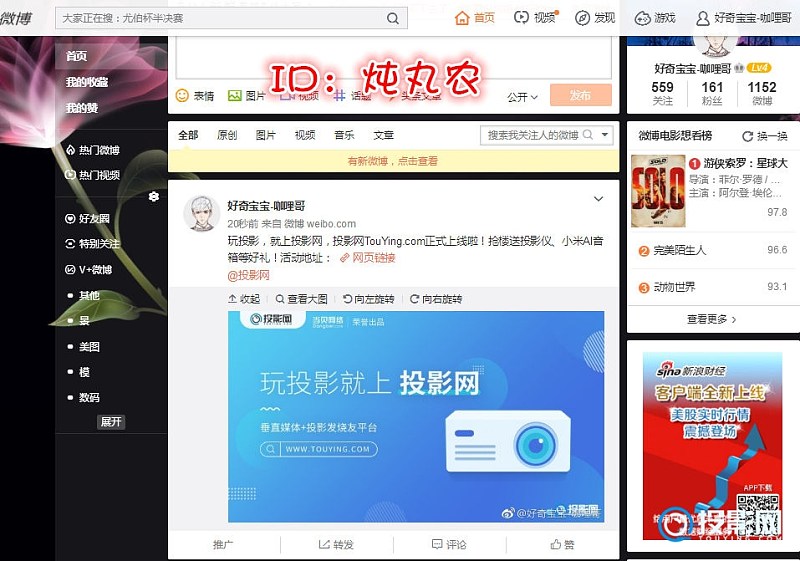Click 展开 to expand sidebar groups
The image size is (800, 561).
[x=111, y=422]
